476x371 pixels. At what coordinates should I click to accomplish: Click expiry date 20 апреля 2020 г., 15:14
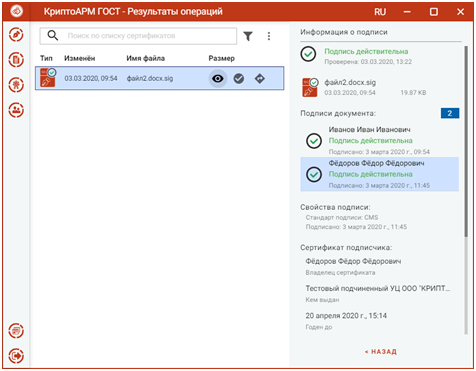[346, 316]
